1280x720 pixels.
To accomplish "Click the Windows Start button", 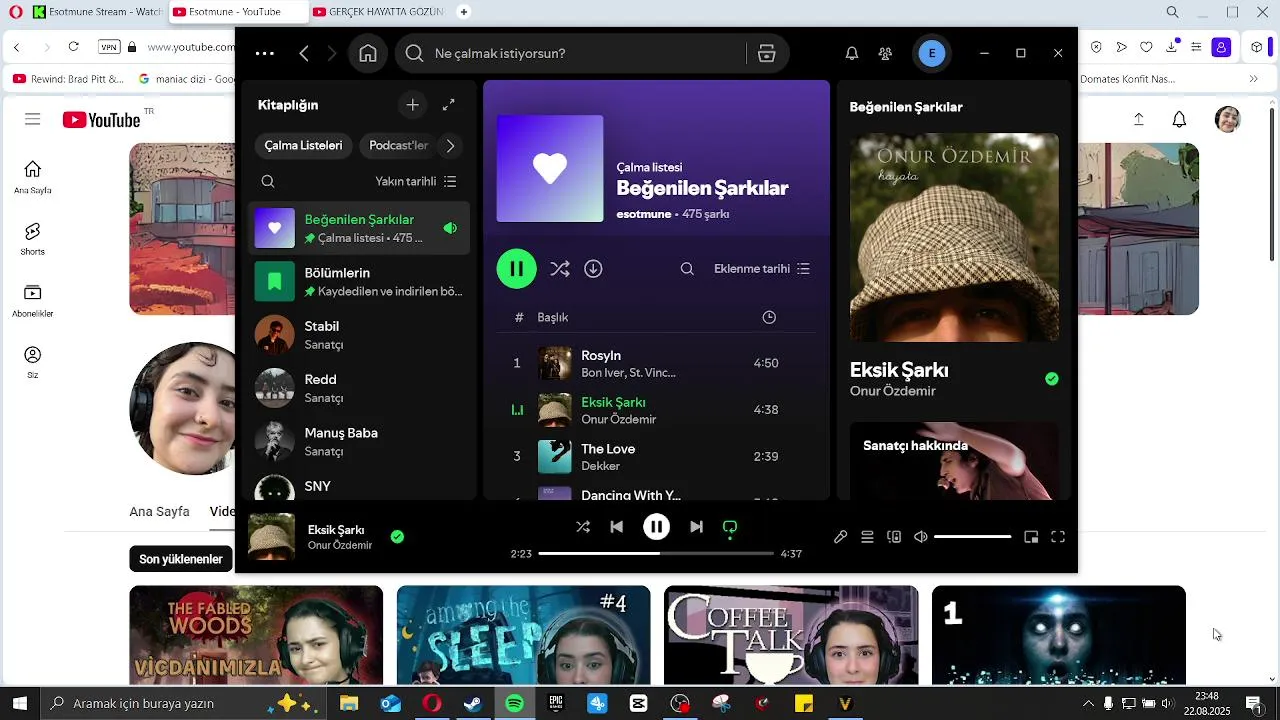I will point(19,704).
